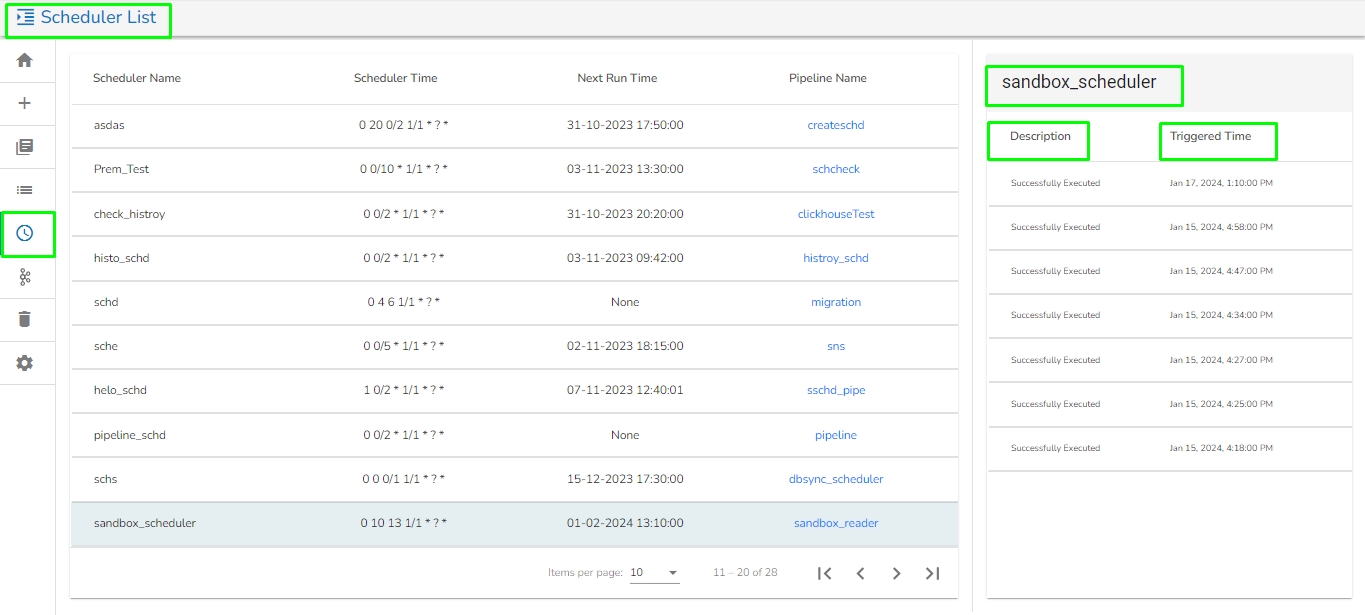Go to the next page
The width and height of the screenshot is (1365, 615).
pyautogui.click(x=896, y=573)
